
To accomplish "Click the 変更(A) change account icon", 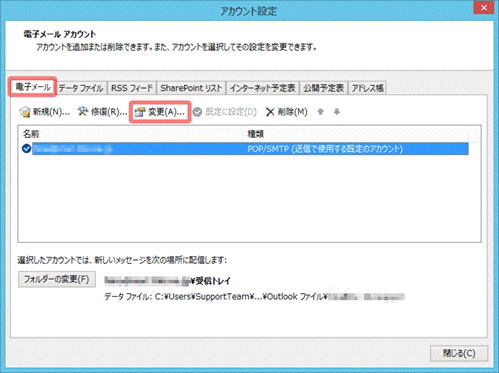I will [x=140, y=112].
